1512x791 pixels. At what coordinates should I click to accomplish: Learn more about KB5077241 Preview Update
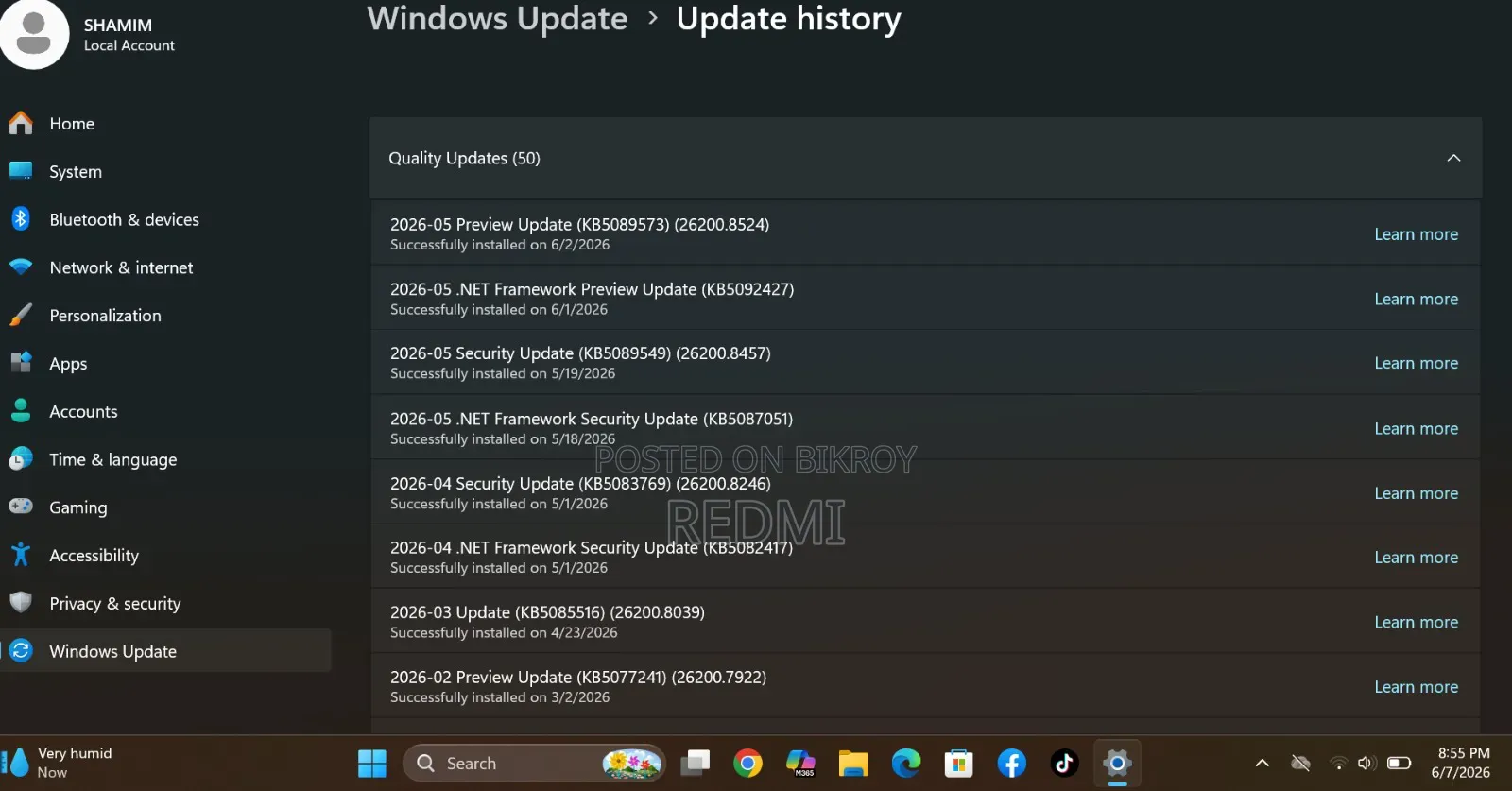tap(1416, 687)
